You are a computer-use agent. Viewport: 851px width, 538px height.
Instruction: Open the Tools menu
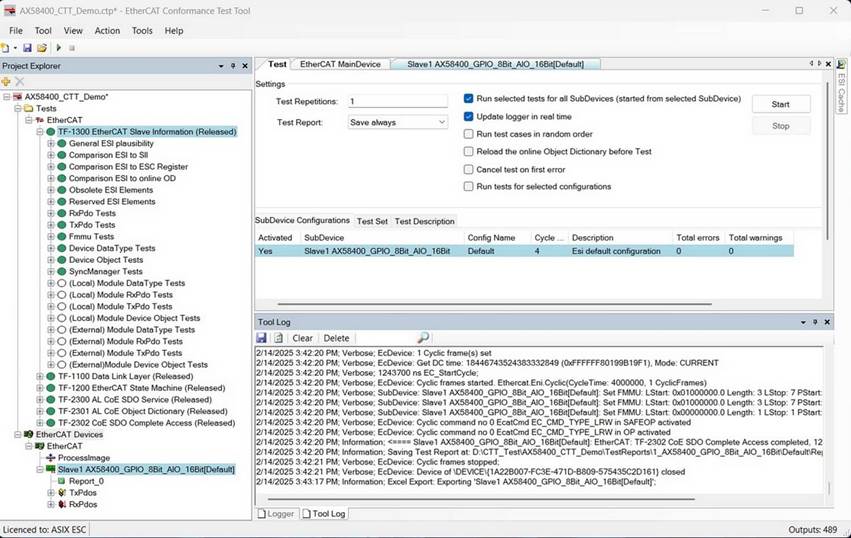142,31
